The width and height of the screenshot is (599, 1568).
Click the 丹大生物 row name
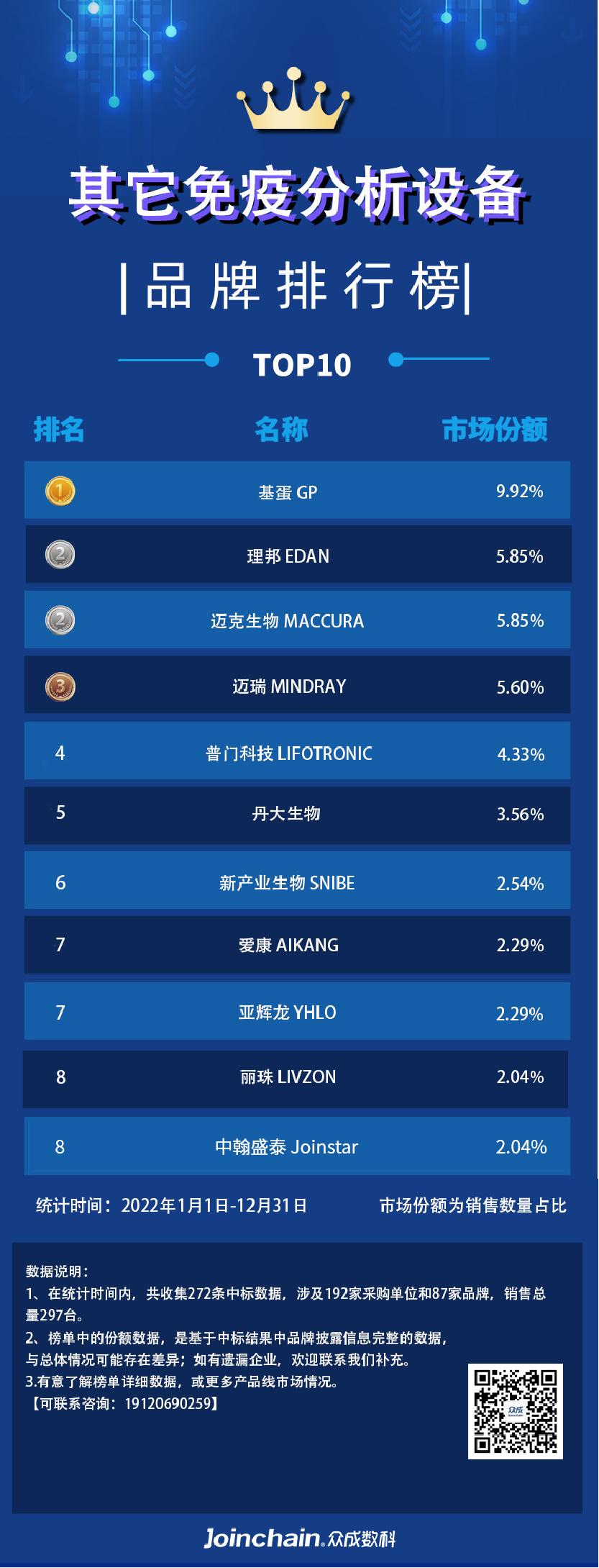coord(286,814)
